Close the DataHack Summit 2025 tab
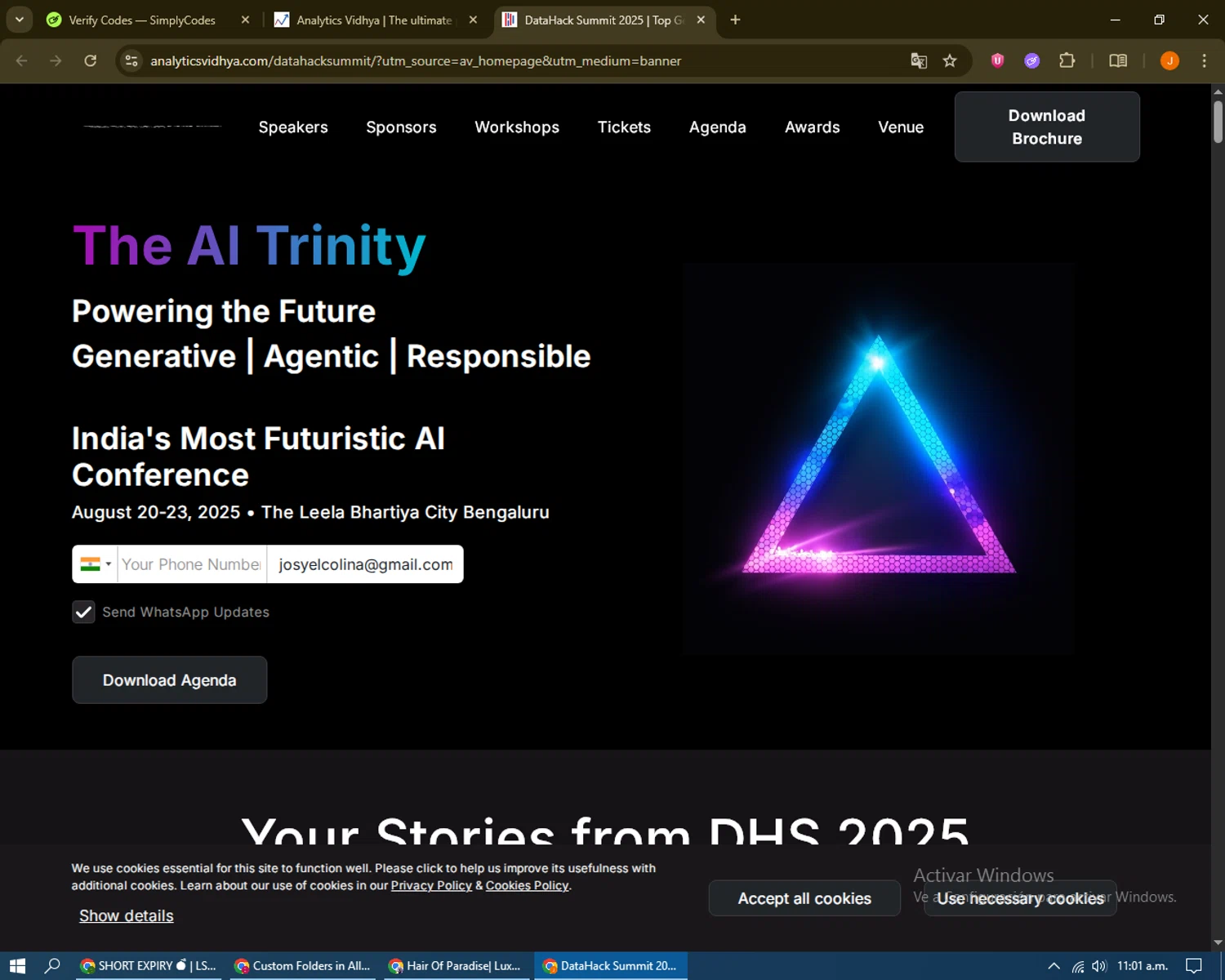 point(701,20)
